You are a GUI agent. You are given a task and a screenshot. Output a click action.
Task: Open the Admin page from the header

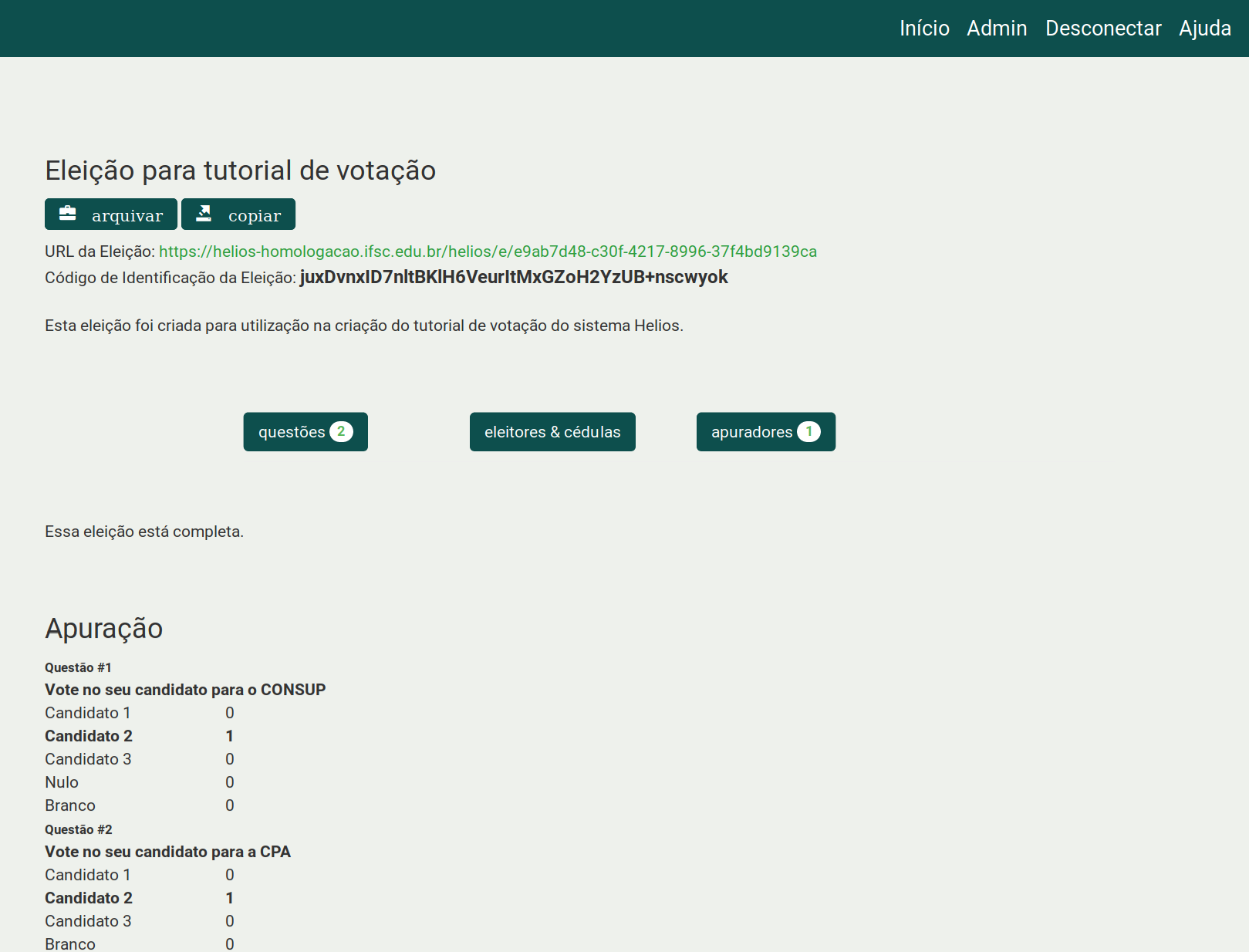click(x=997, y=29)
